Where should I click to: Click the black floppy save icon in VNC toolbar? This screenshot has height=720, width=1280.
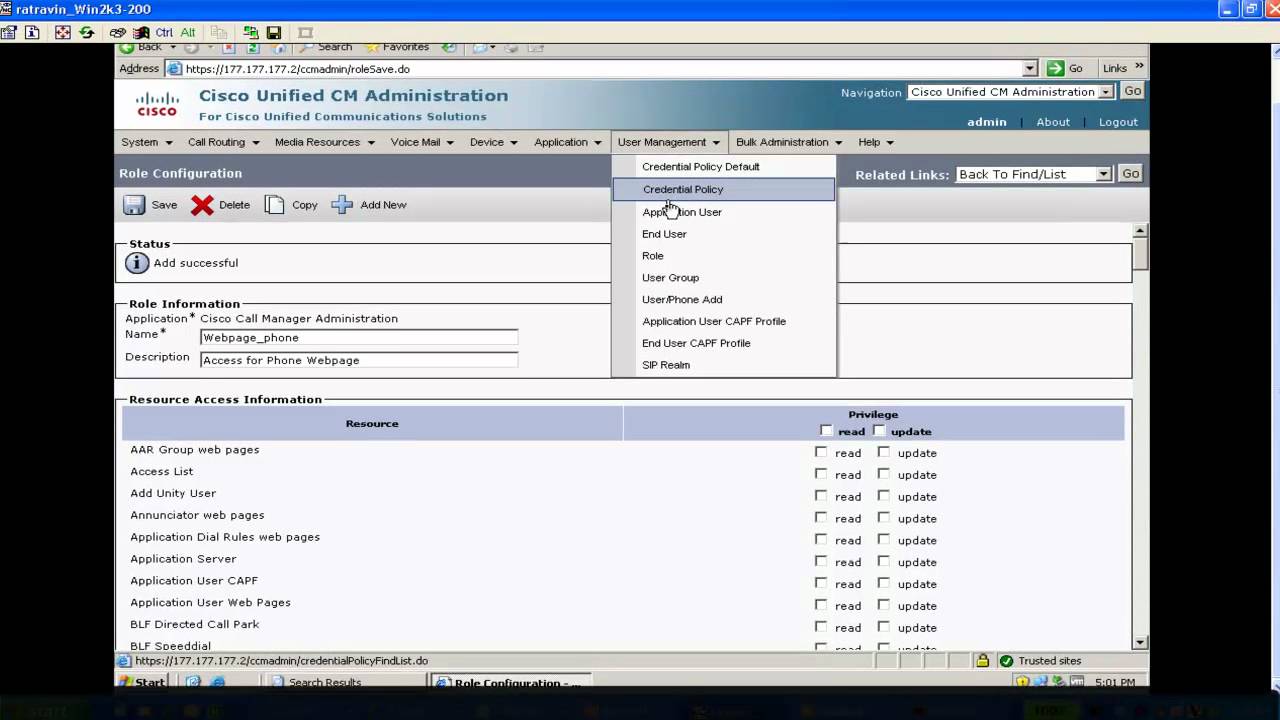click(x=274, y=32)
